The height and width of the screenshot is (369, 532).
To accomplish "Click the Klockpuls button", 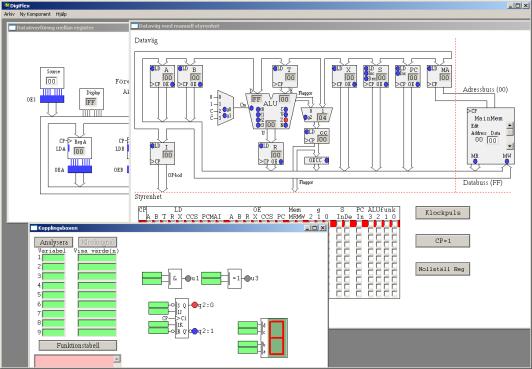I will tap(442, 213).
